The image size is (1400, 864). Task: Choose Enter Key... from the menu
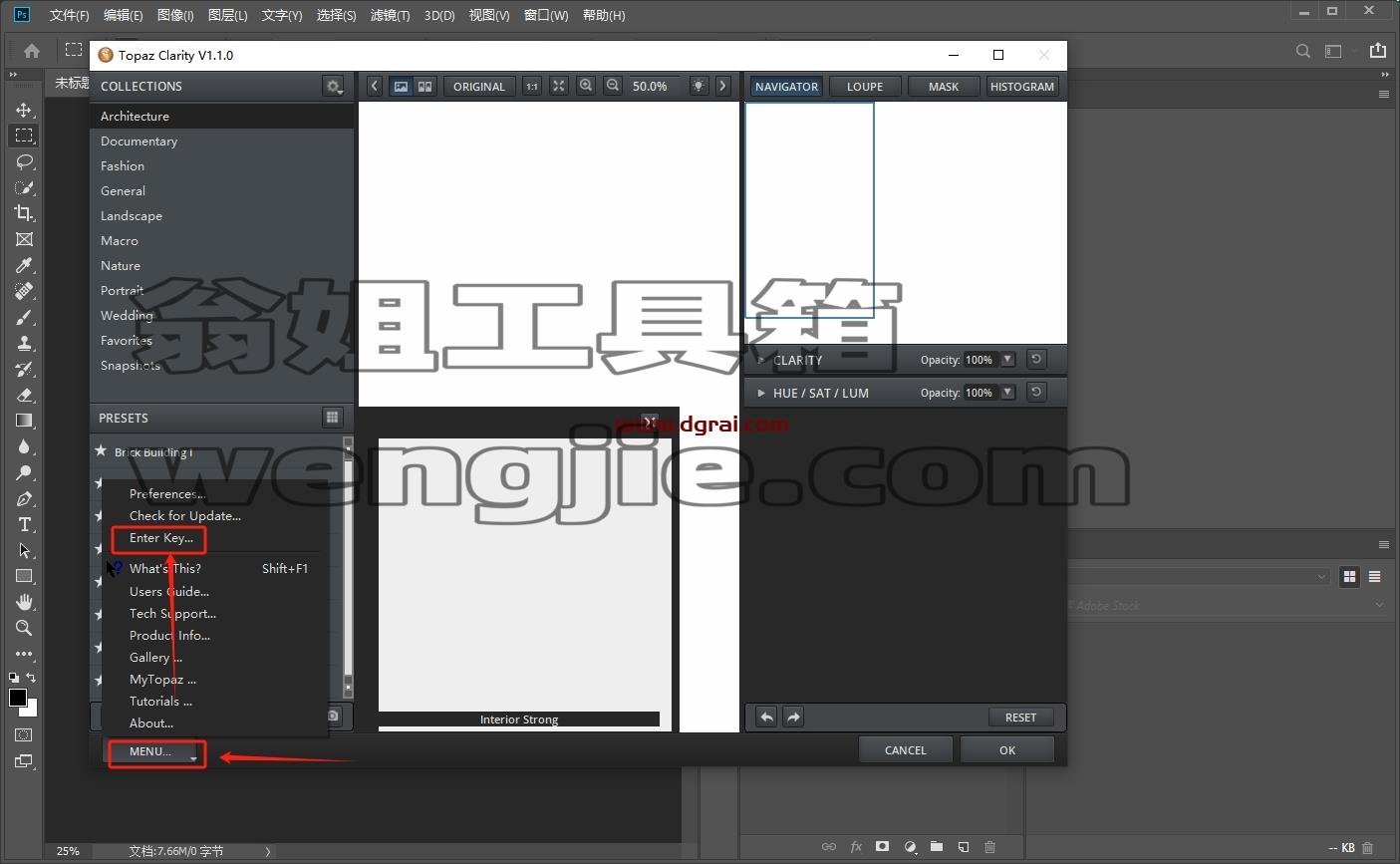[x=160, y=538]
